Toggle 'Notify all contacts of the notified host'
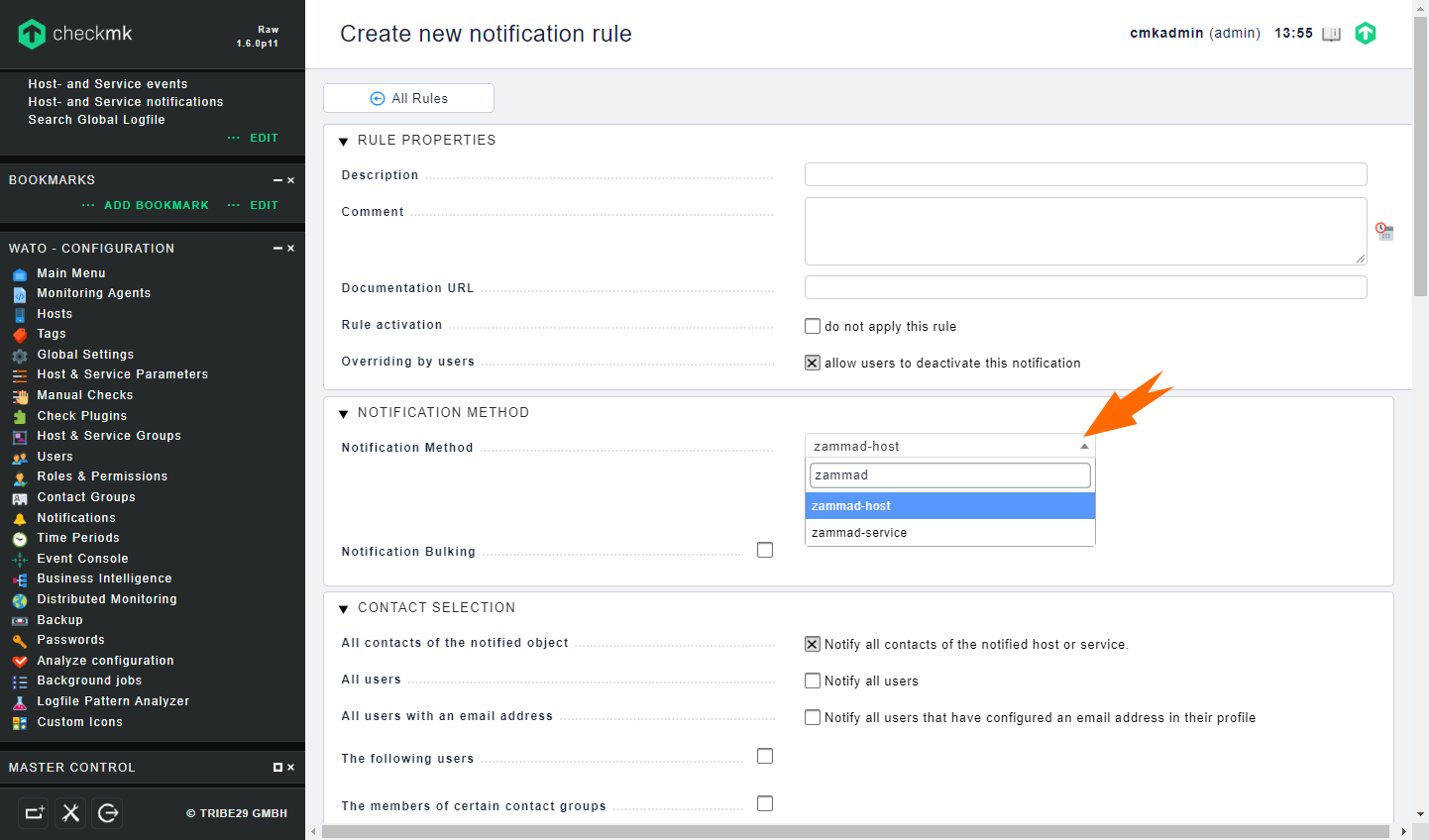This screenshot has width=1429, height=840. 813,644
